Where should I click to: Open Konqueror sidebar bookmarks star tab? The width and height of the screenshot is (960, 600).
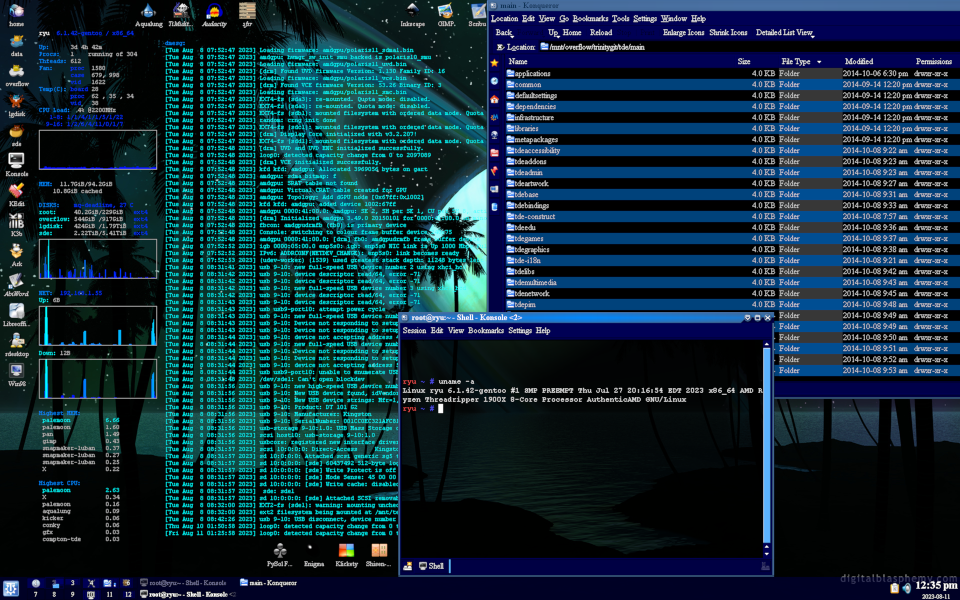[494, 62]
